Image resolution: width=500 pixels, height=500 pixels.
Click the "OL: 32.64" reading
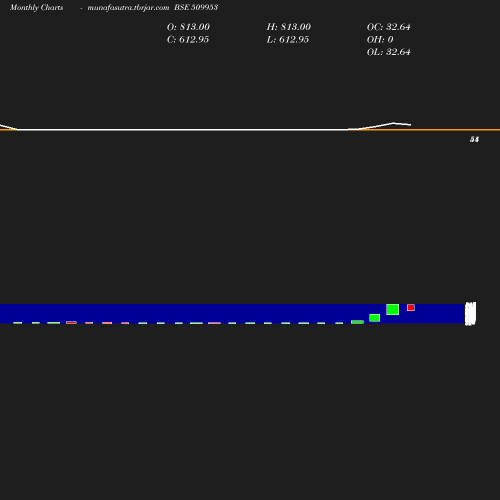(x=389, y=52)
